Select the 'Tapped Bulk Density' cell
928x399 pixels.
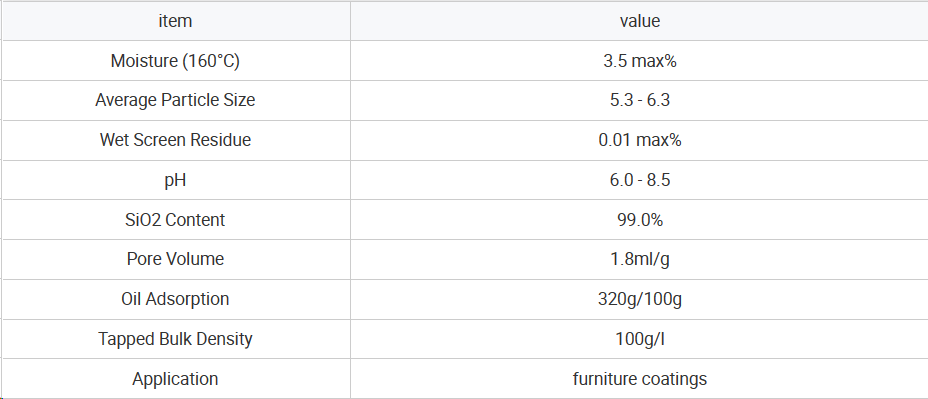pyautogui.click(x=175, y=339)
